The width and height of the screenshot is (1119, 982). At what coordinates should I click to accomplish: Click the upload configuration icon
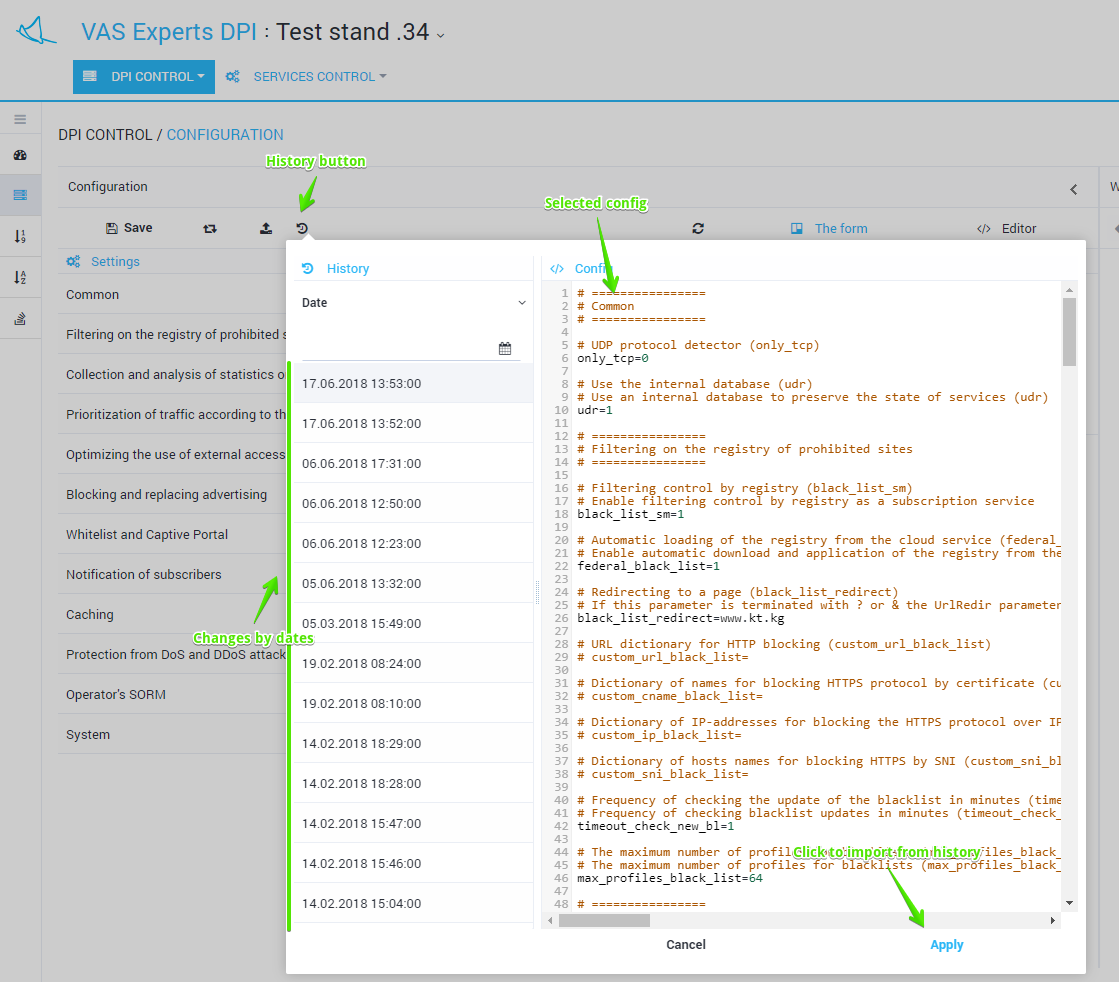pyautogui.click(x=265, y=228)
